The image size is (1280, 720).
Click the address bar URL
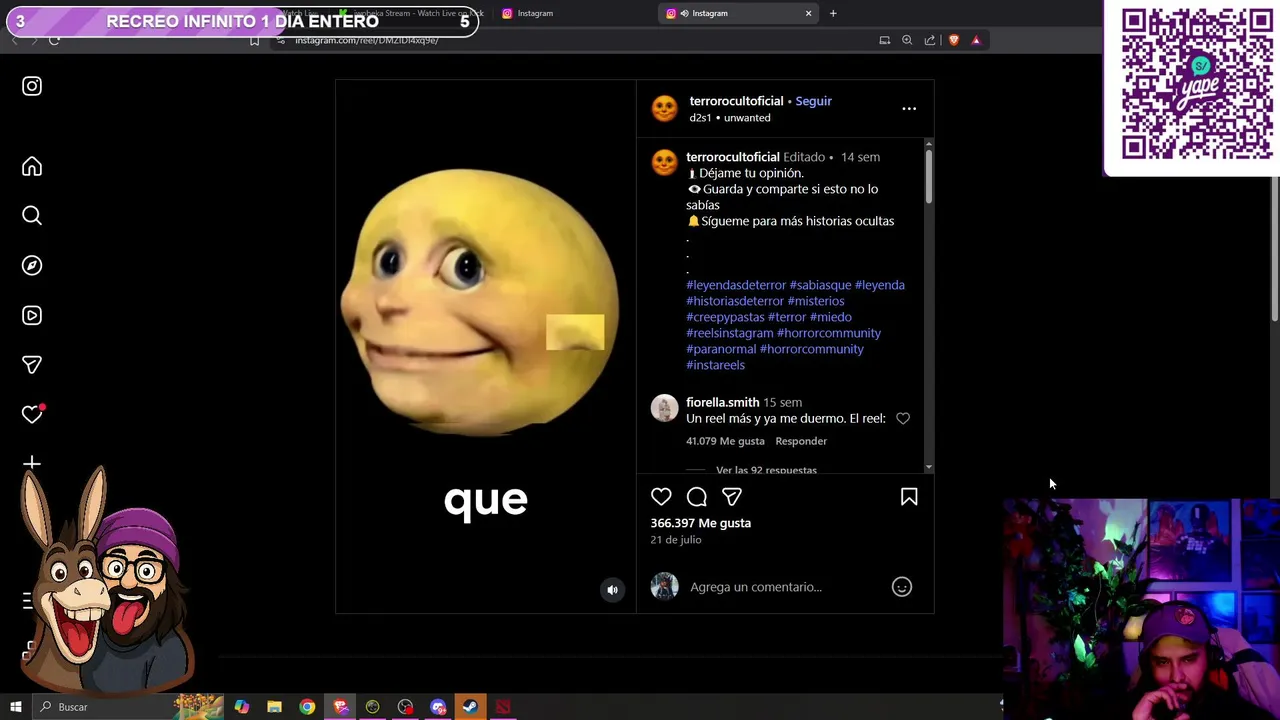(367, 40)
